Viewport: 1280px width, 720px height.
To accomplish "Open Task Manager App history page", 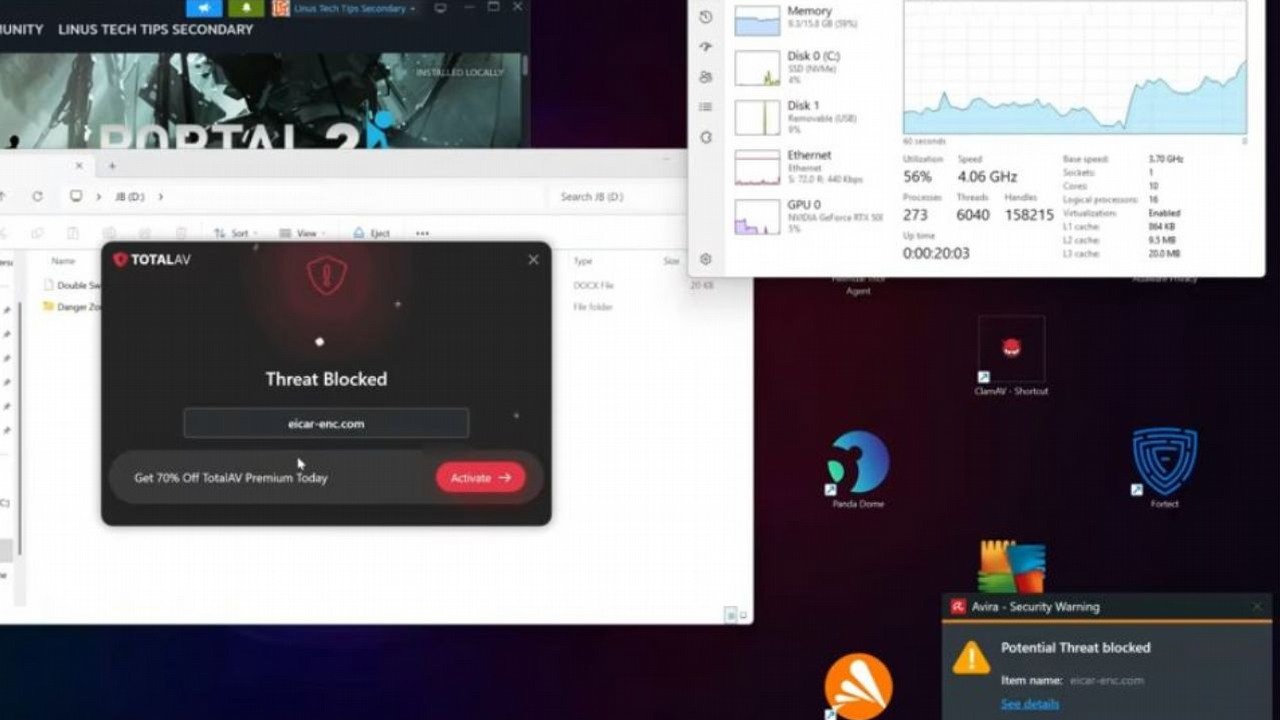I will (706, 17).
